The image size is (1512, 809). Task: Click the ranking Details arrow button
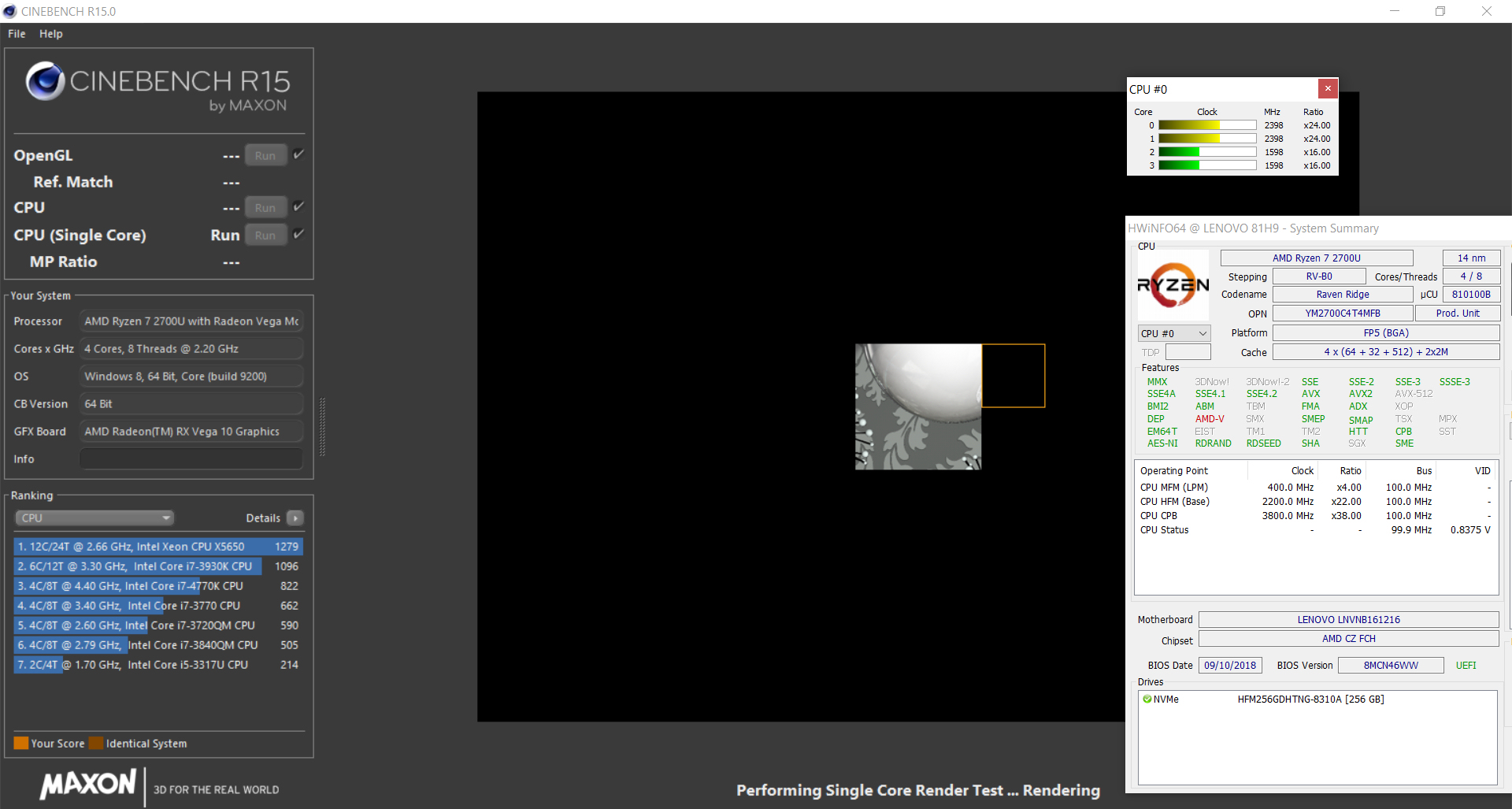coord(295,518)
